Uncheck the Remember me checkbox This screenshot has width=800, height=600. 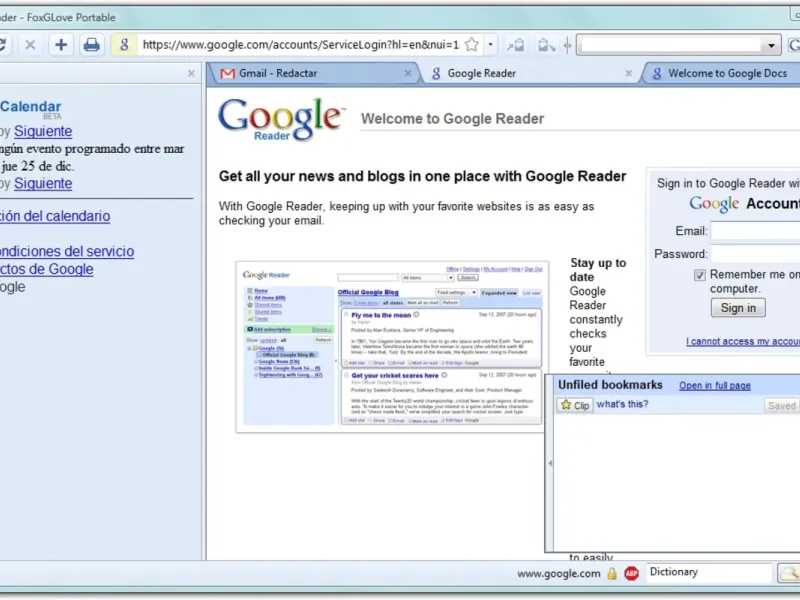pos(699,276)
